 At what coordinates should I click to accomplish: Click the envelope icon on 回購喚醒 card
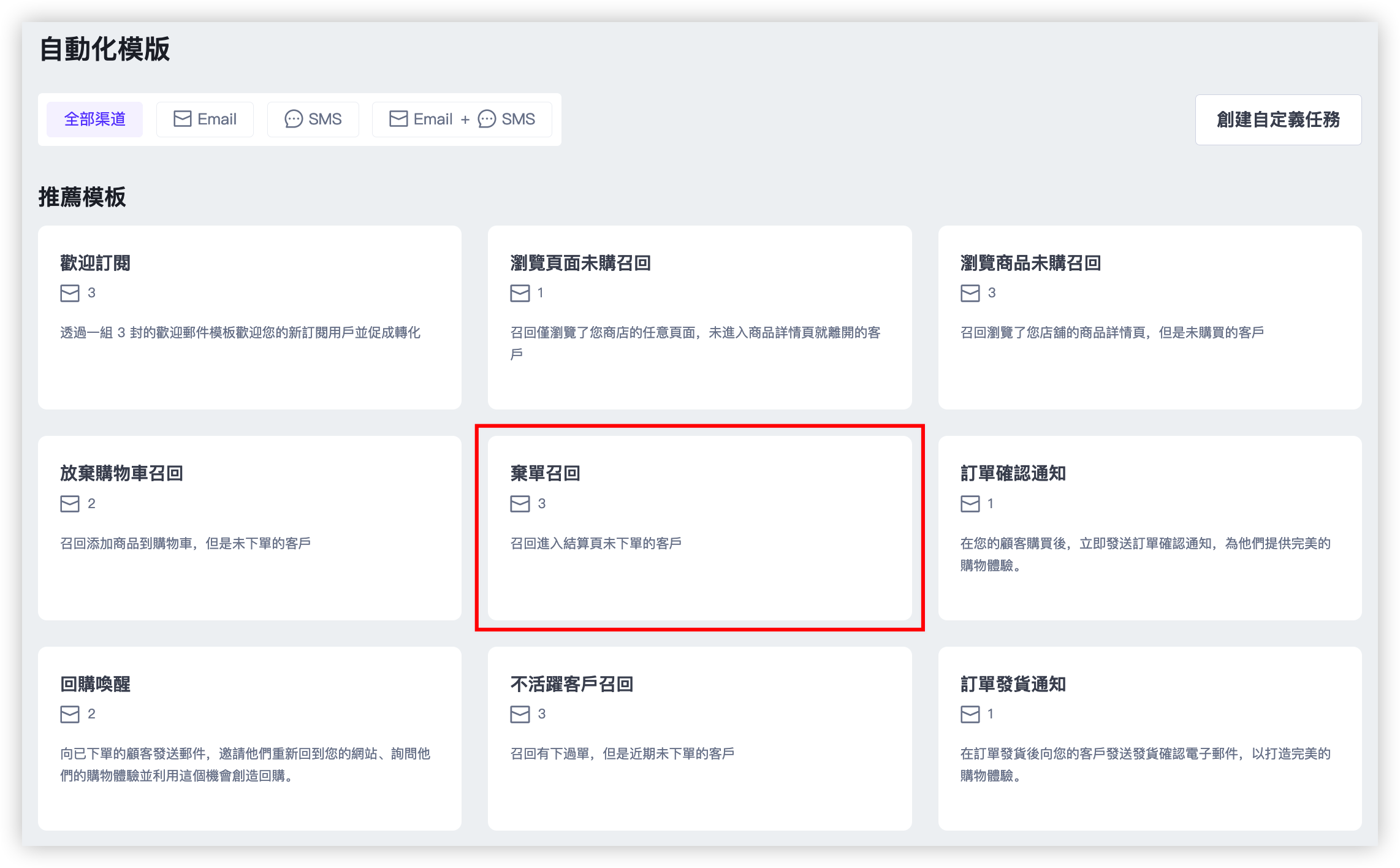tap(70, 714)
